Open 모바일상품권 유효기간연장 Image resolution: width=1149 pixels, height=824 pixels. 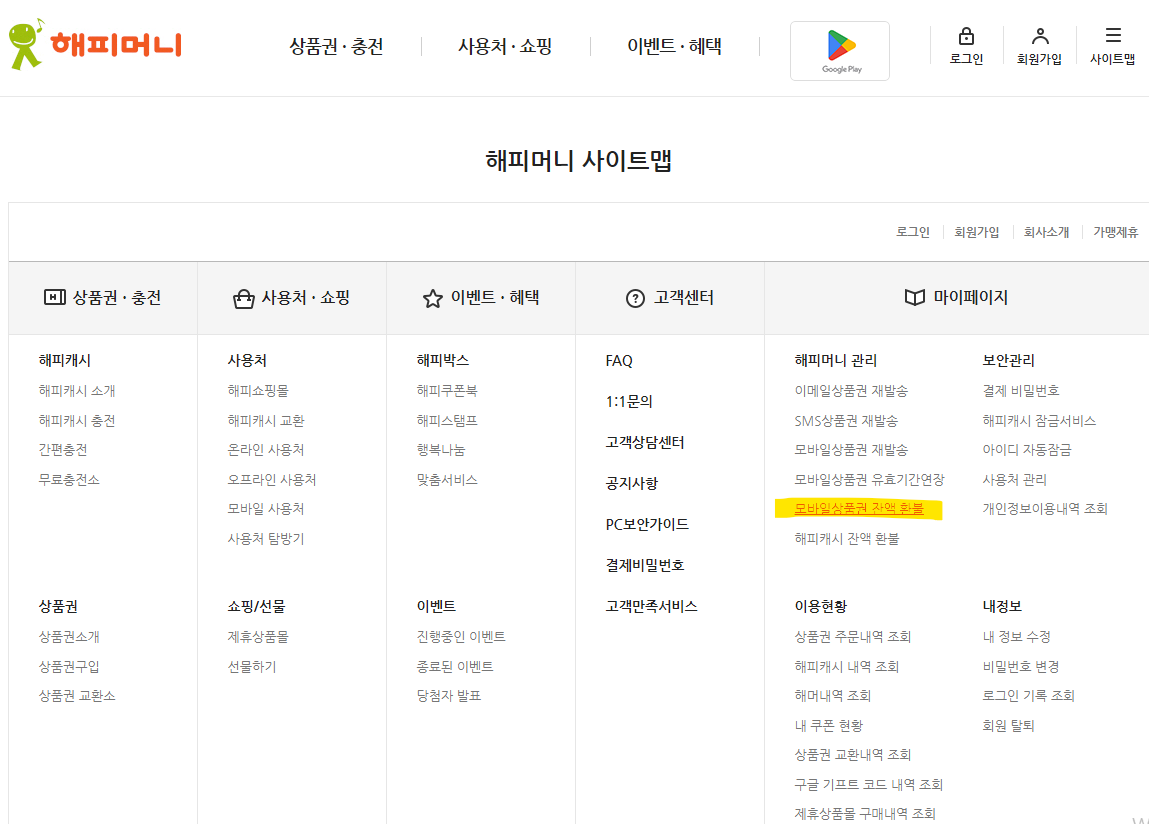tap(870, 479)
